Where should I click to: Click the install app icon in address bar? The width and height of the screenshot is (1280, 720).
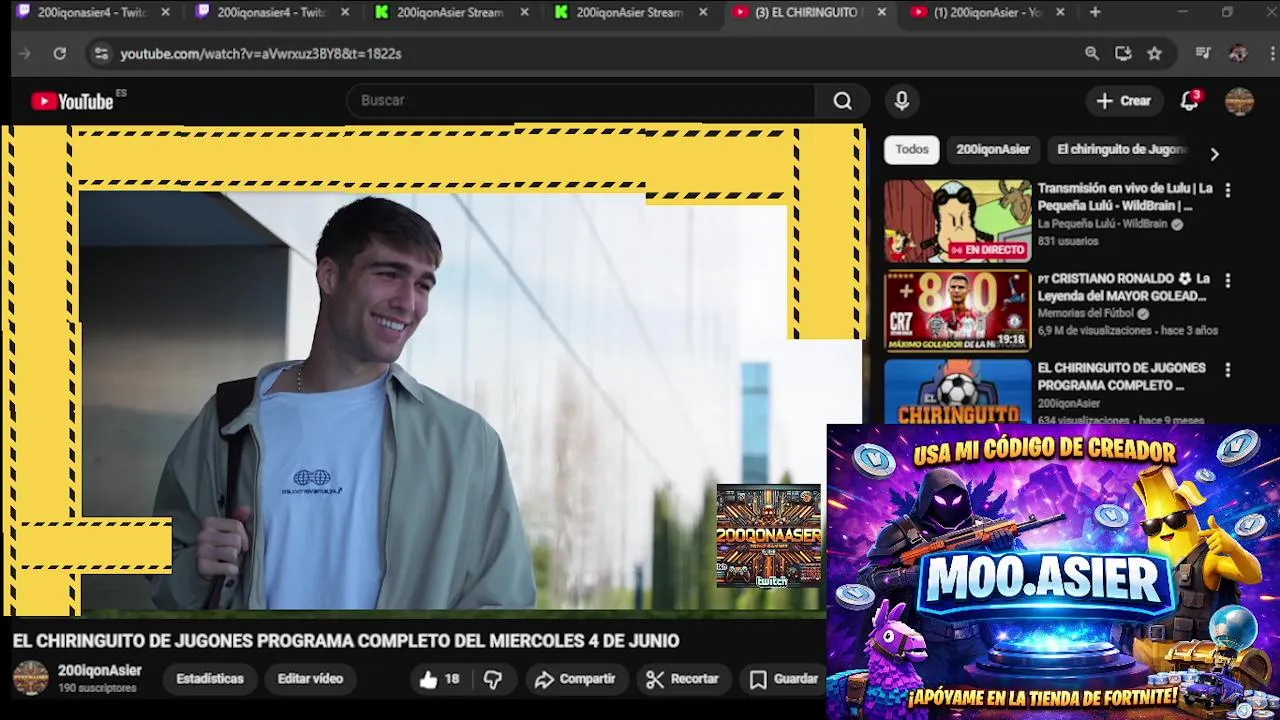1123,54
